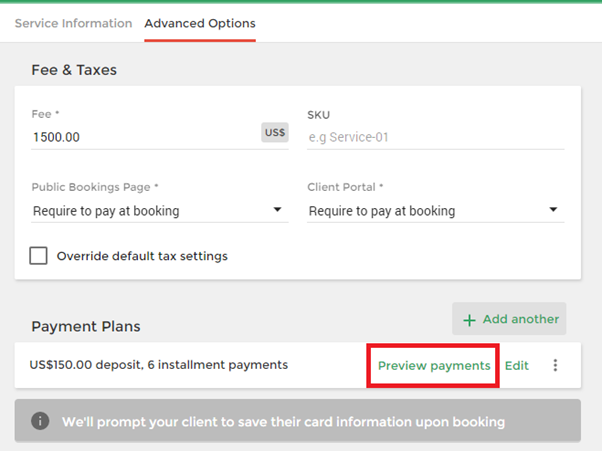602x451 pixels.
Task: Open the payment plan three-dot menu
Action: click(555, 365)
